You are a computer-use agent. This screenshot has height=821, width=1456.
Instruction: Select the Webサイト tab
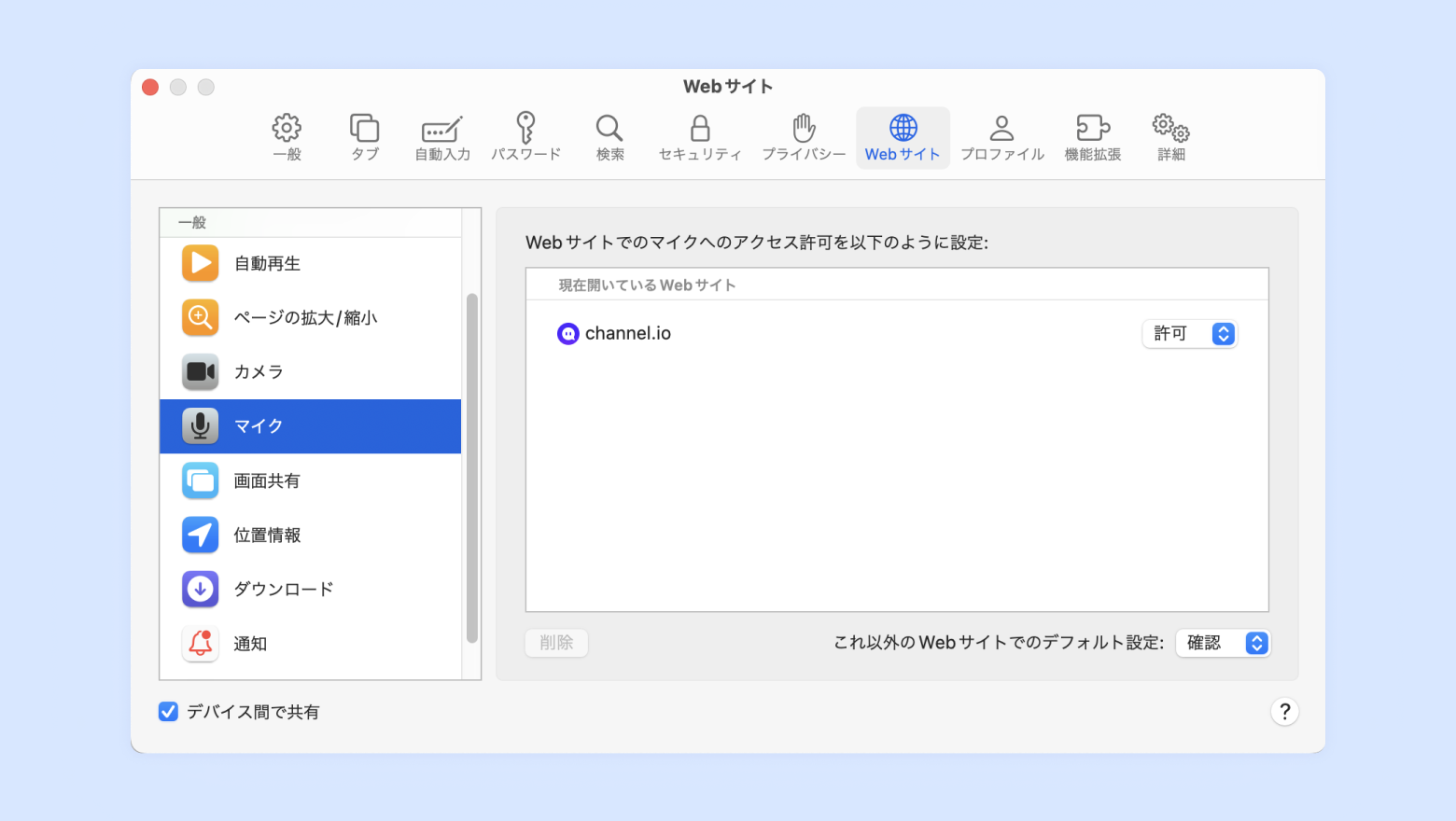pyautogui.click(x=903, y=137)
